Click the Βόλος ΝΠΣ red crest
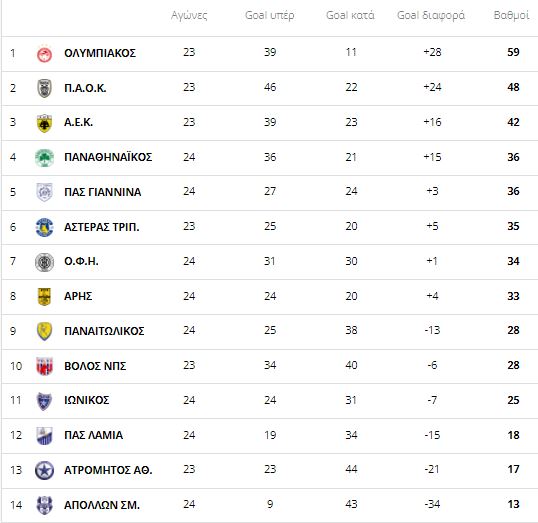This screenshot has height=523, width=538. pos(44,366)
